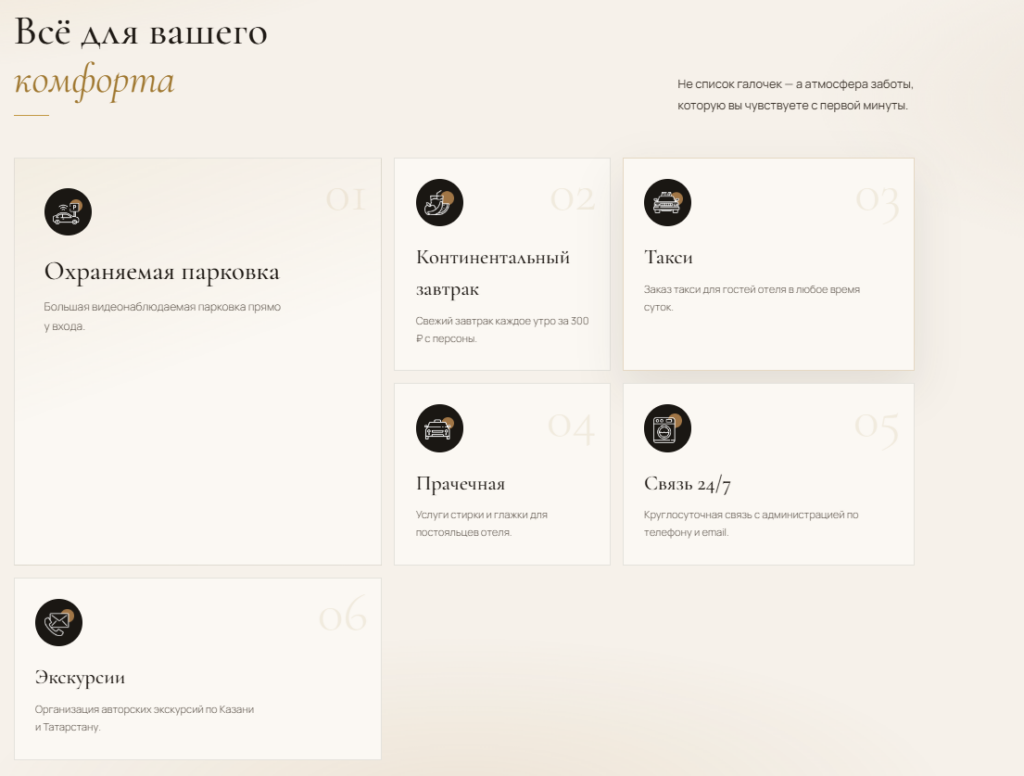
Task: Click the Услуги стирки и глажки text
Action: click(x=481, y=523)
